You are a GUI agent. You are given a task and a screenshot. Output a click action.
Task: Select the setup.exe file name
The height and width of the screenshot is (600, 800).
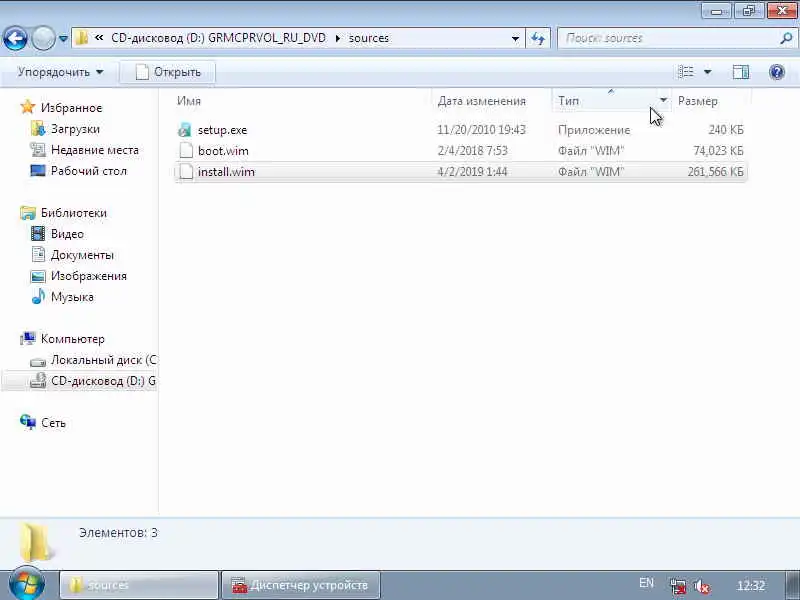tap(222, 130)
